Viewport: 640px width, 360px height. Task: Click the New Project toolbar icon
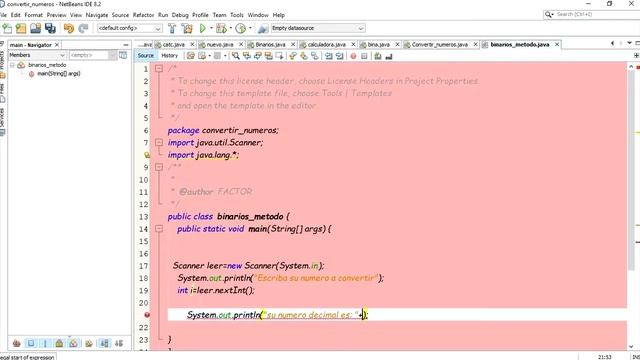[21, 28]
